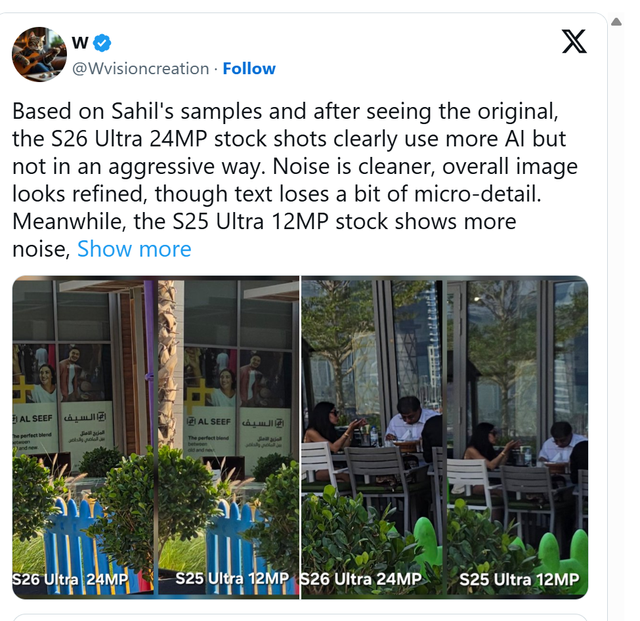
Task: Click "S25 Ultra 12MP" label on café photo
Action: click(519, 578)
